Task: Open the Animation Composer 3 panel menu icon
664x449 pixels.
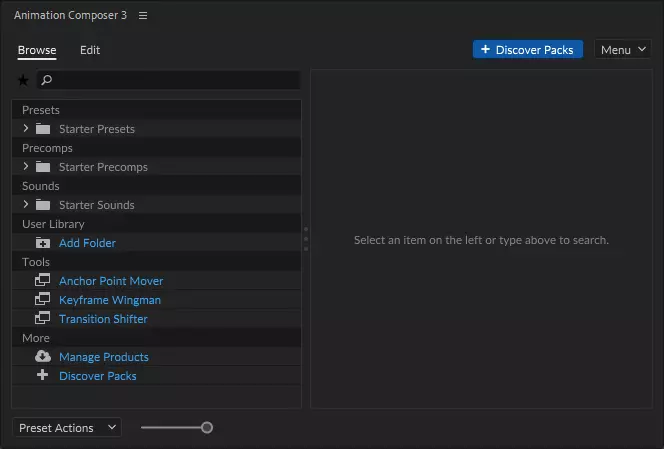Action: [143, 15]
